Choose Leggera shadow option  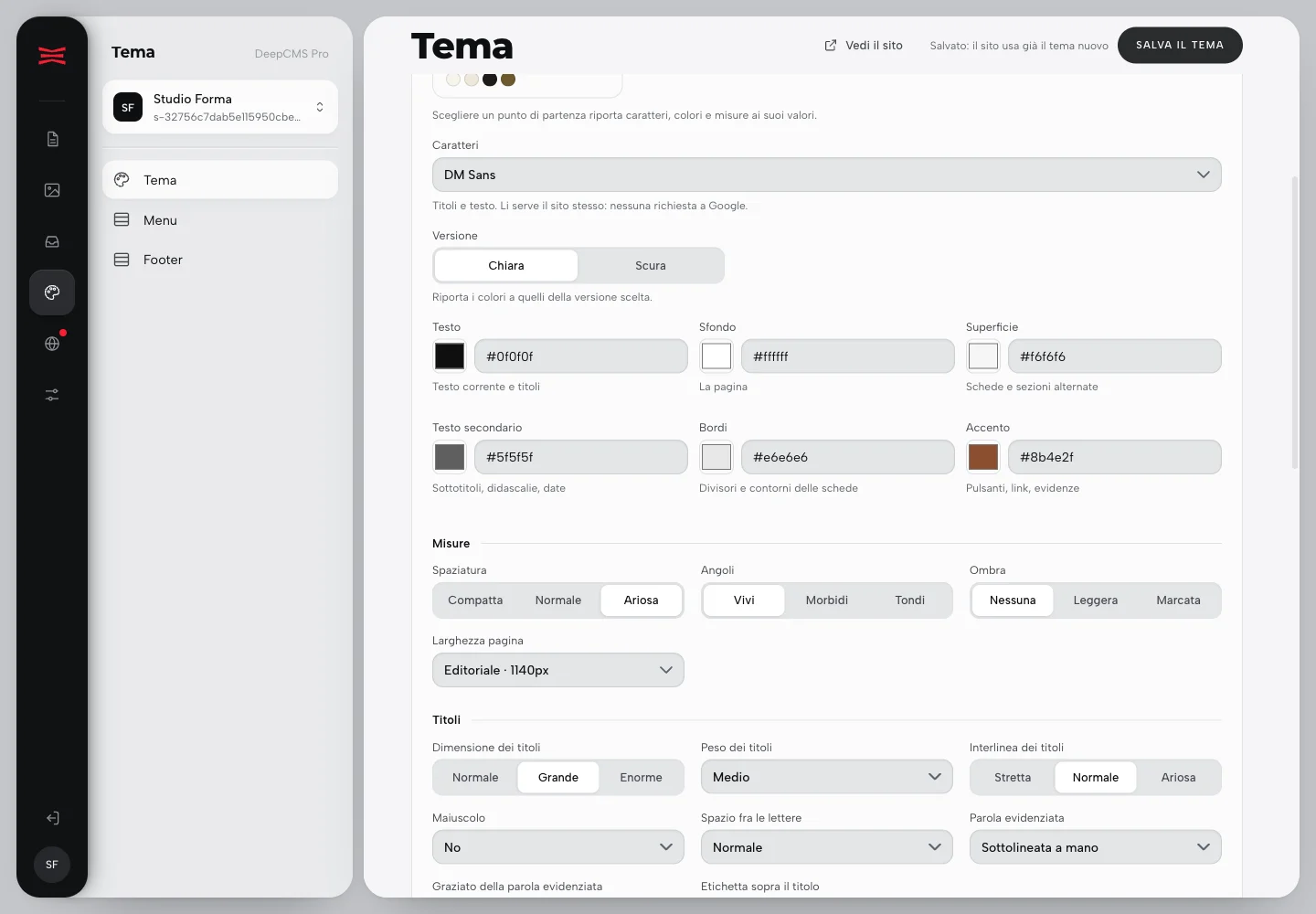click(1096, 600)
